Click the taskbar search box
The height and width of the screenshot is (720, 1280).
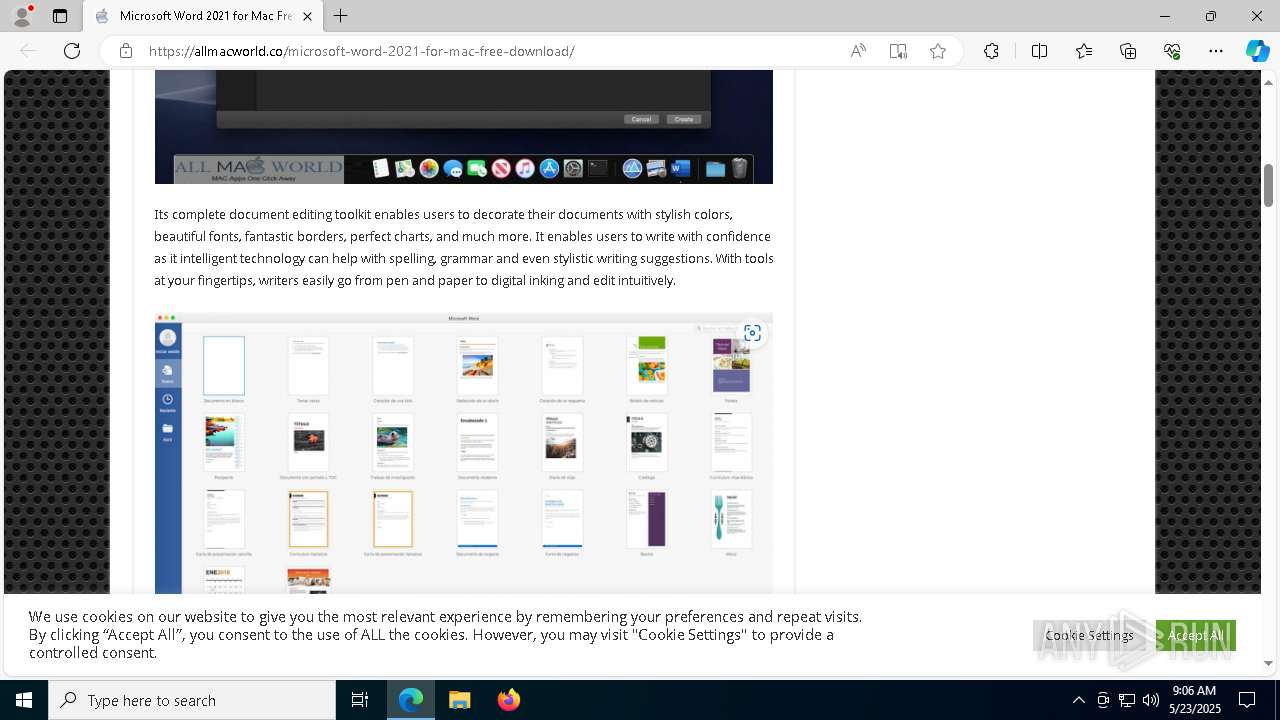click(x=192, y=700)
